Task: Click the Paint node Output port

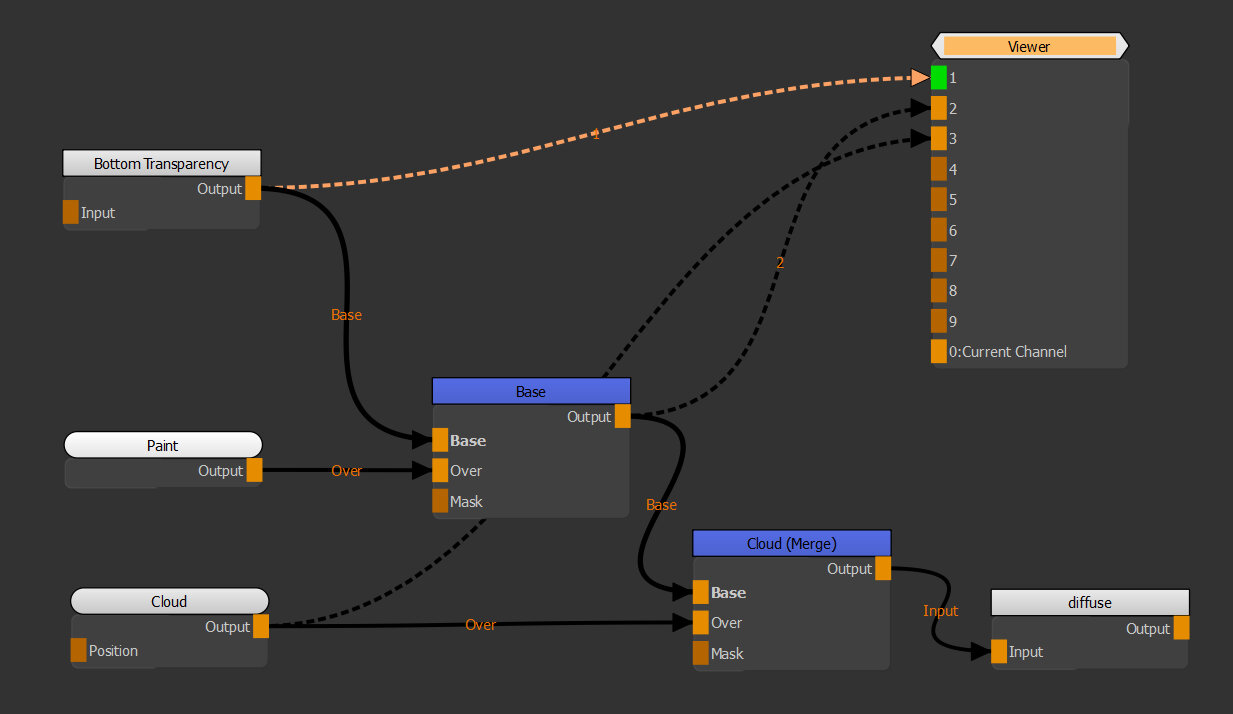Action: tap(254, 470)
